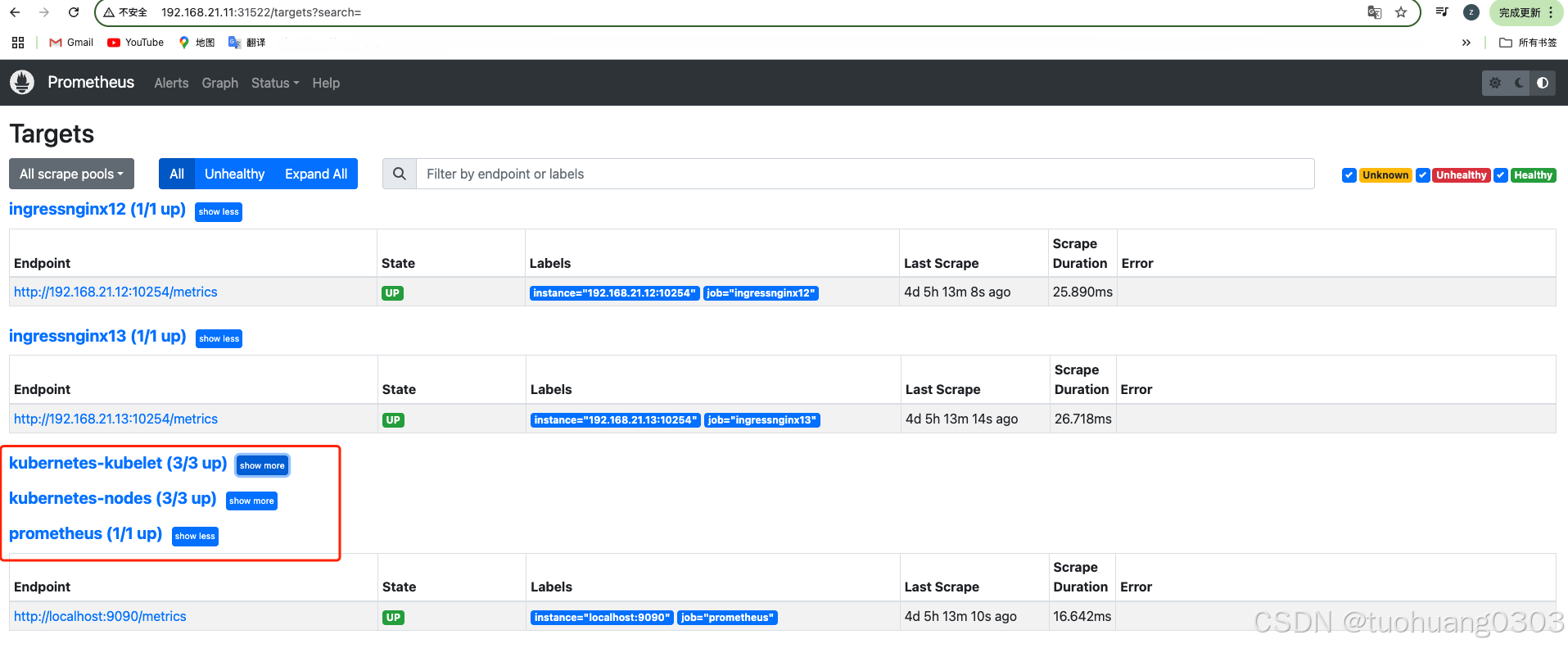Click the ingressnginx12 (1/1 up) heading link

pos(97,209)
